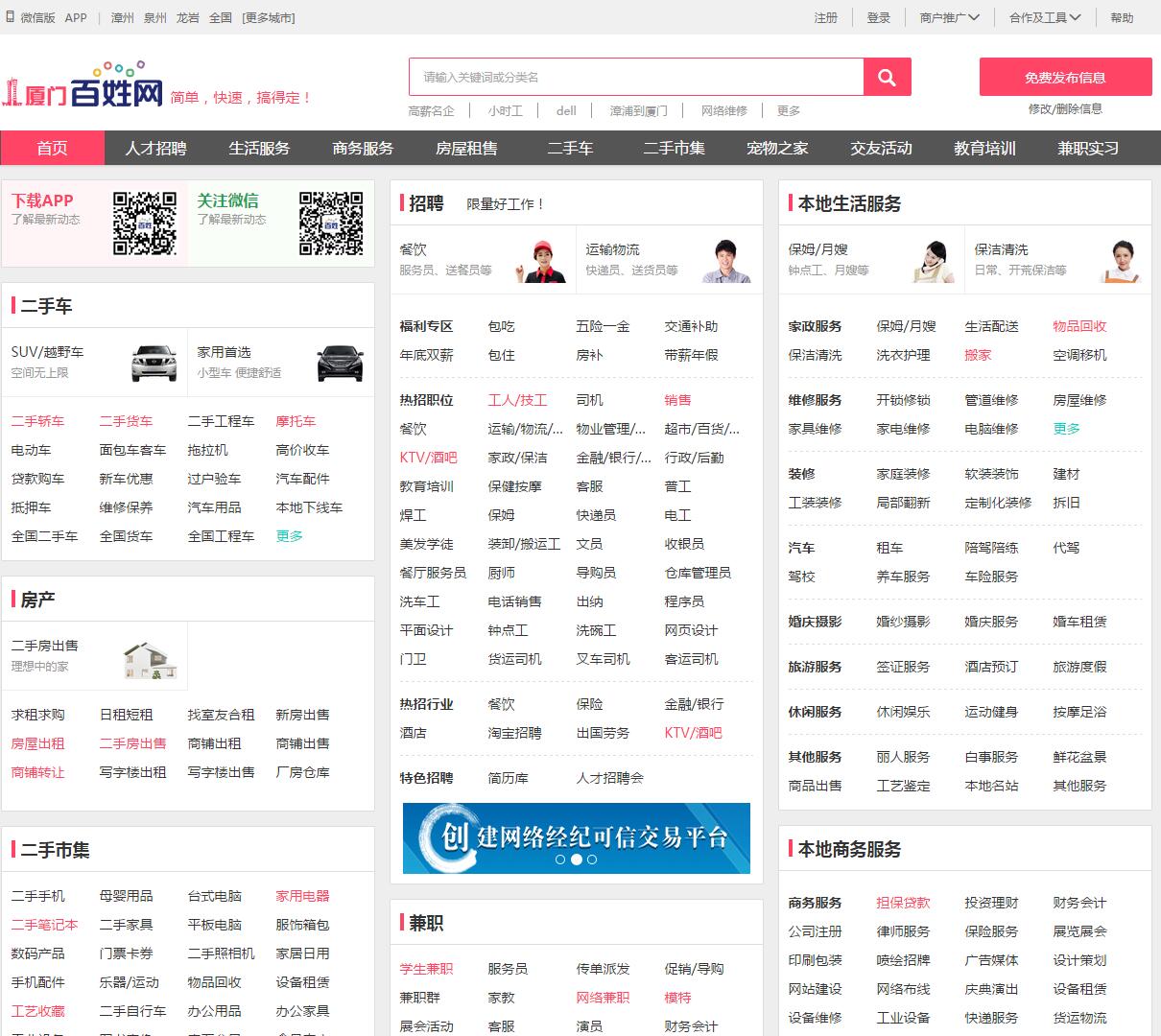Select the second banner carousel dot

(x=576, y=859)
